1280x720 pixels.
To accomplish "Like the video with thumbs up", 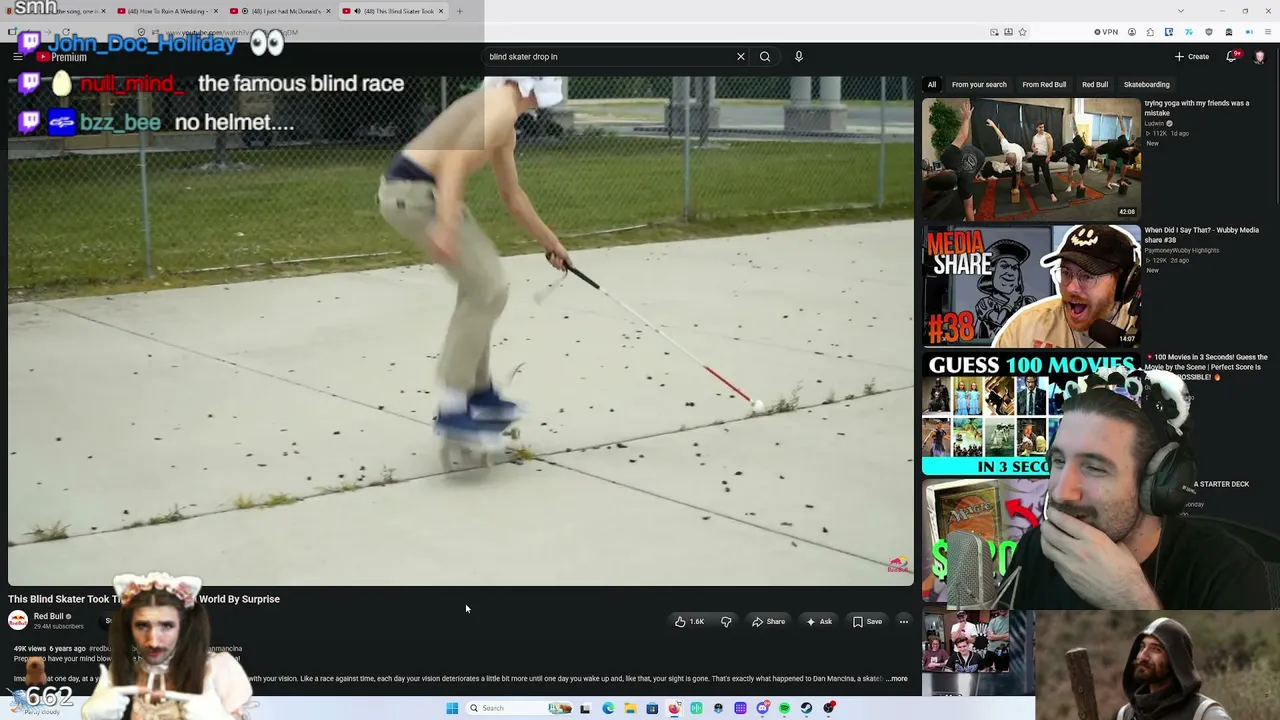I will [689, 622].
